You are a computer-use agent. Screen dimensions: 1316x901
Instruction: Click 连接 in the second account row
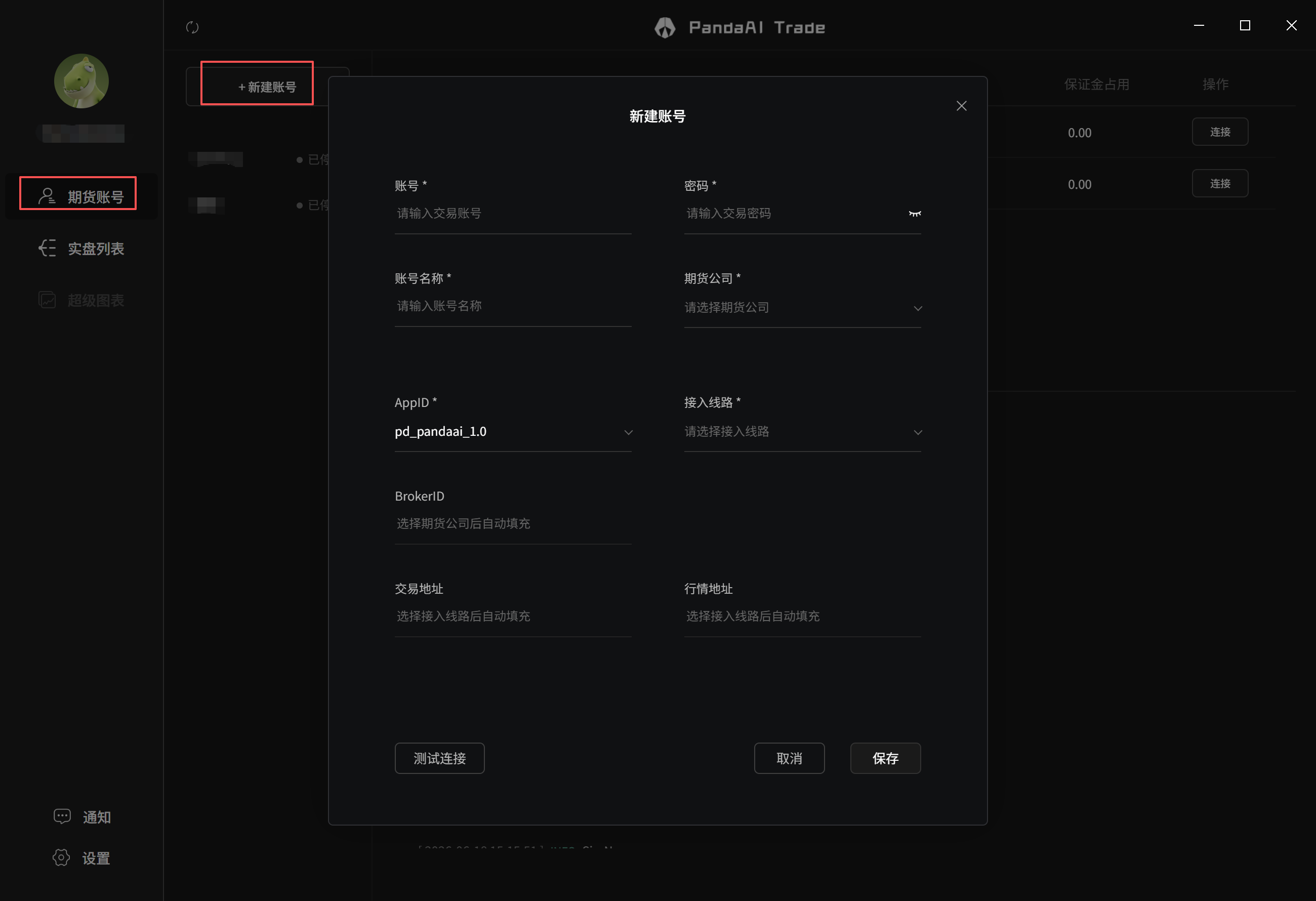coord(1220,183)
